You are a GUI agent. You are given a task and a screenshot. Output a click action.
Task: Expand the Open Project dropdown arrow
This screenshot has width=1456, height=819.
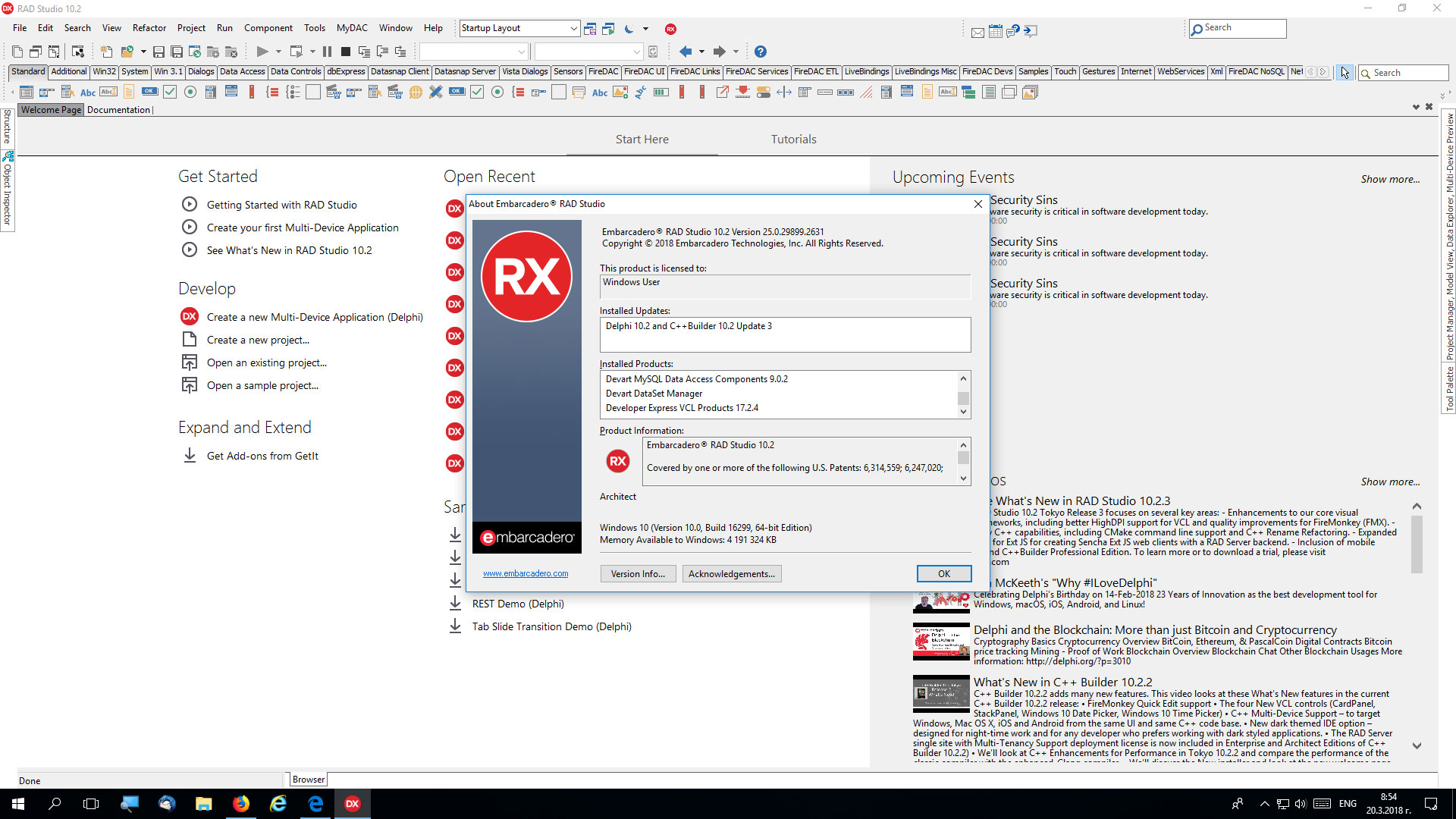coord(143,52)
